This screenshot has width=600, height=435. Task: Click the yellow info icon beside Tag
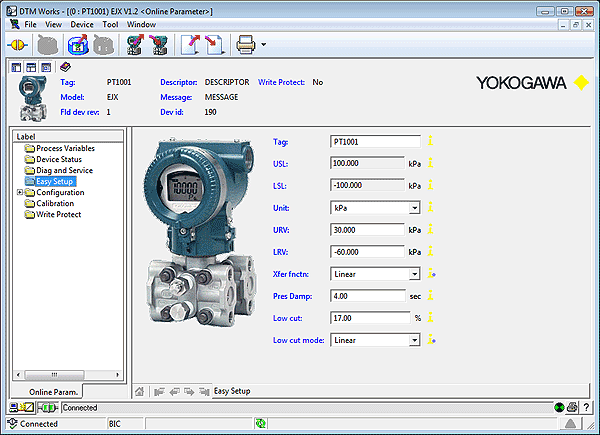click(x=431, y=142)
